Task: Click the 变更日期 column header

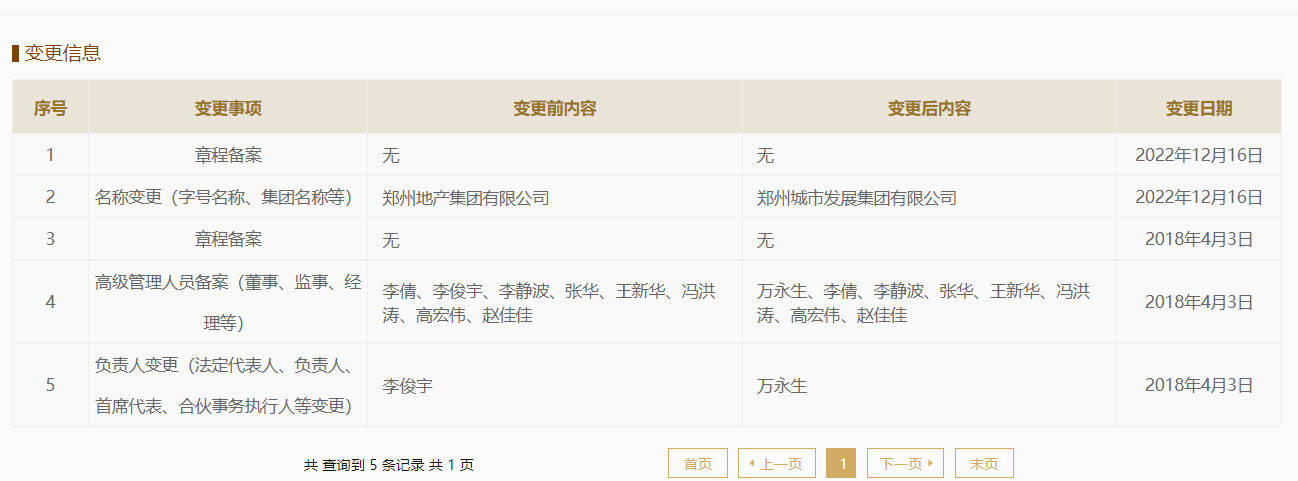Action: tap(1199, 108)
